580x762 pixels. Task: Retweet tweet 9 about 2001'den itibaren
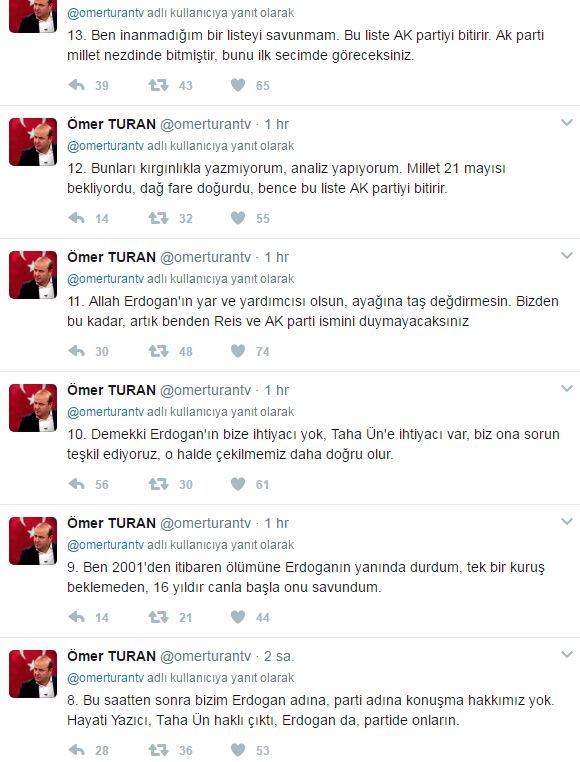coord(158,617)
